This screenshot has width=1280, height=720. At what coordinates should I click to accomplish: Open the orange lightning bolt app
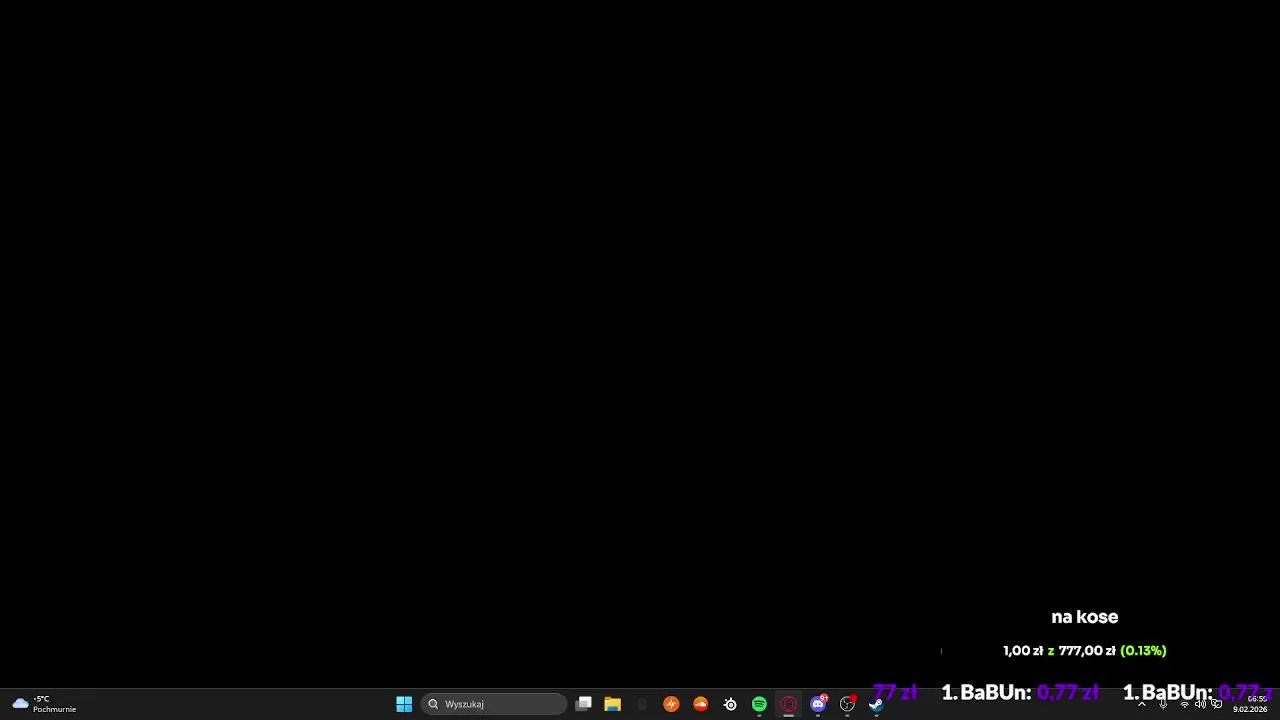coord(671,704)
